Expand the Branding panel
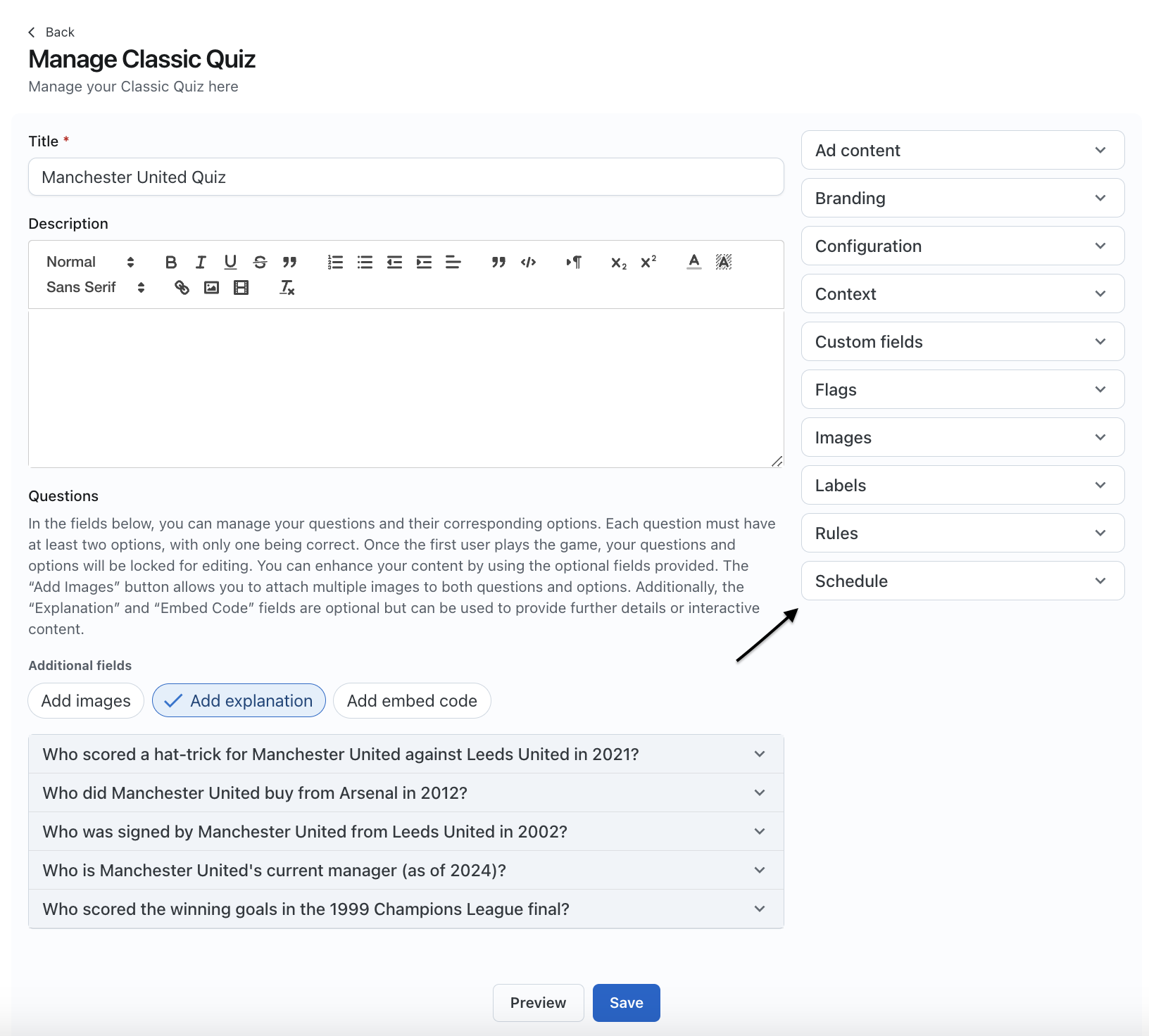Screen dimensions: 1149x1036 pos(962,198)
